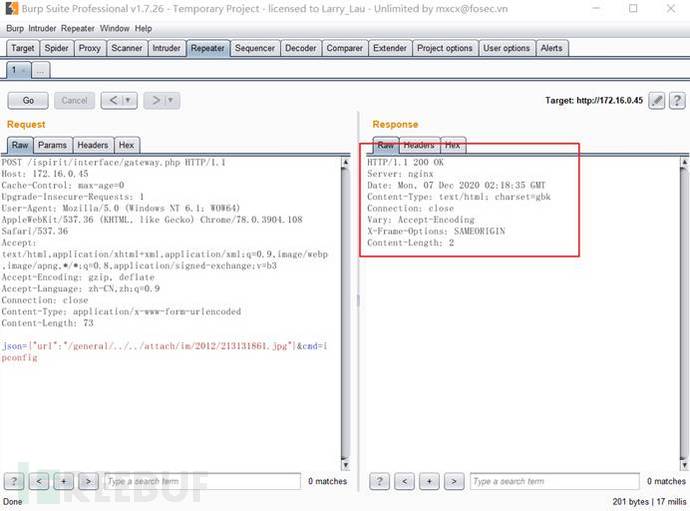Screen dimensions: 690x511
Task: Click plus button in response search bar
Action: (x=429, y=482)
